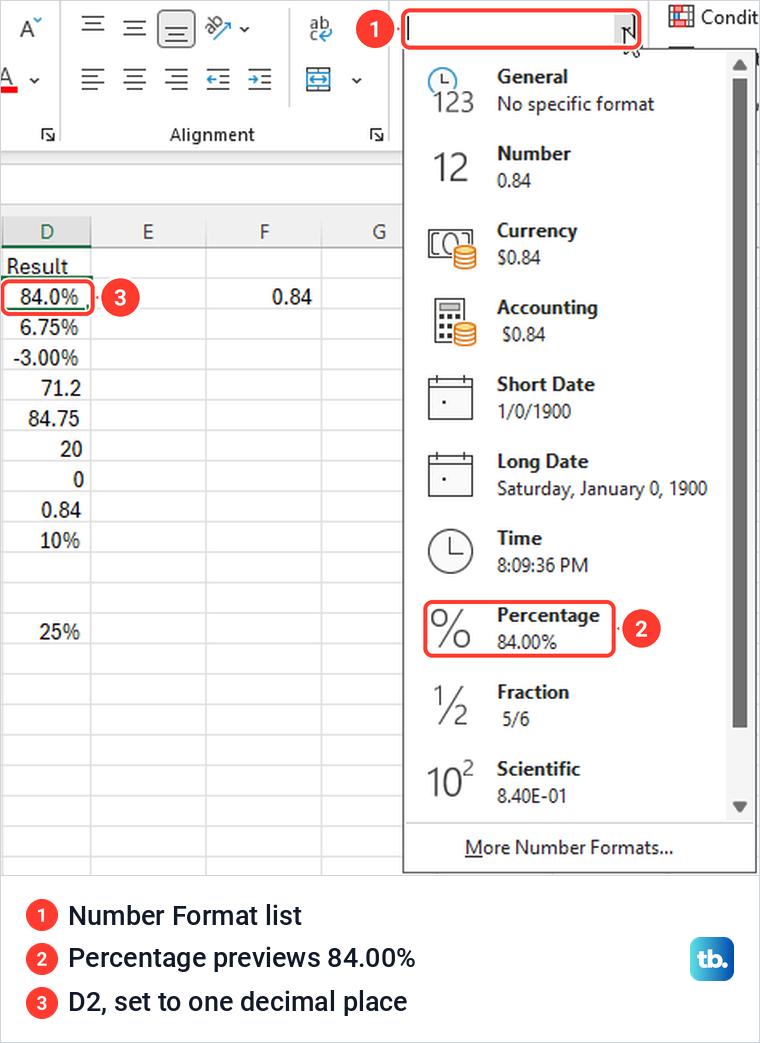Click the Top Align icon
This screenshot has height=1043, width=760.
(93, 27)
